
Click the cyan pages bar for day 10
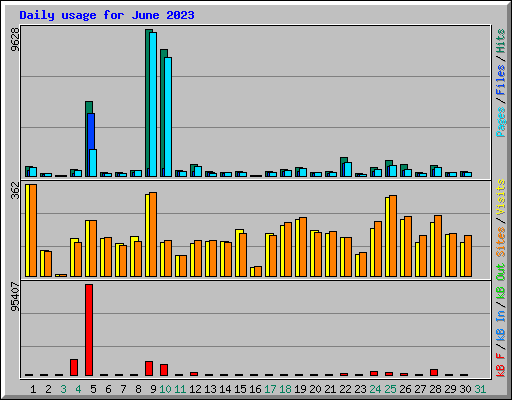pyautogui.click(x=168, y=117)
